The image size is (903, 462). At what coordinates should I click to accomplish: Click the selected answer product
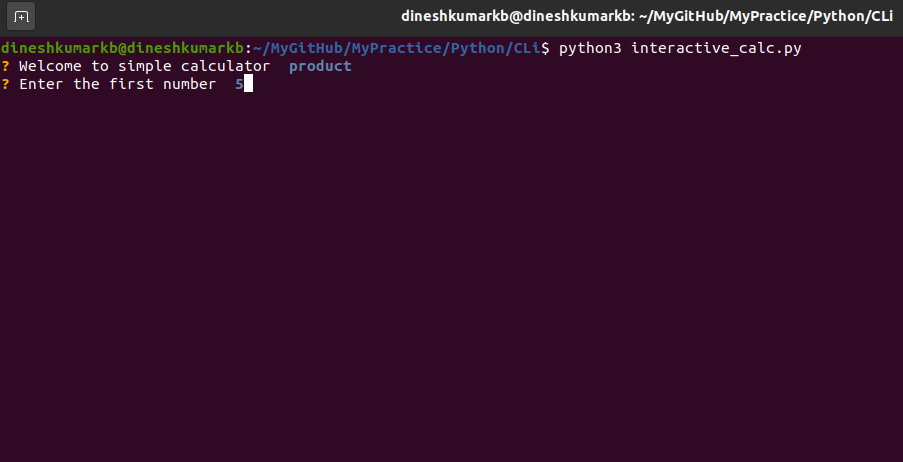[x=320, y=66]
